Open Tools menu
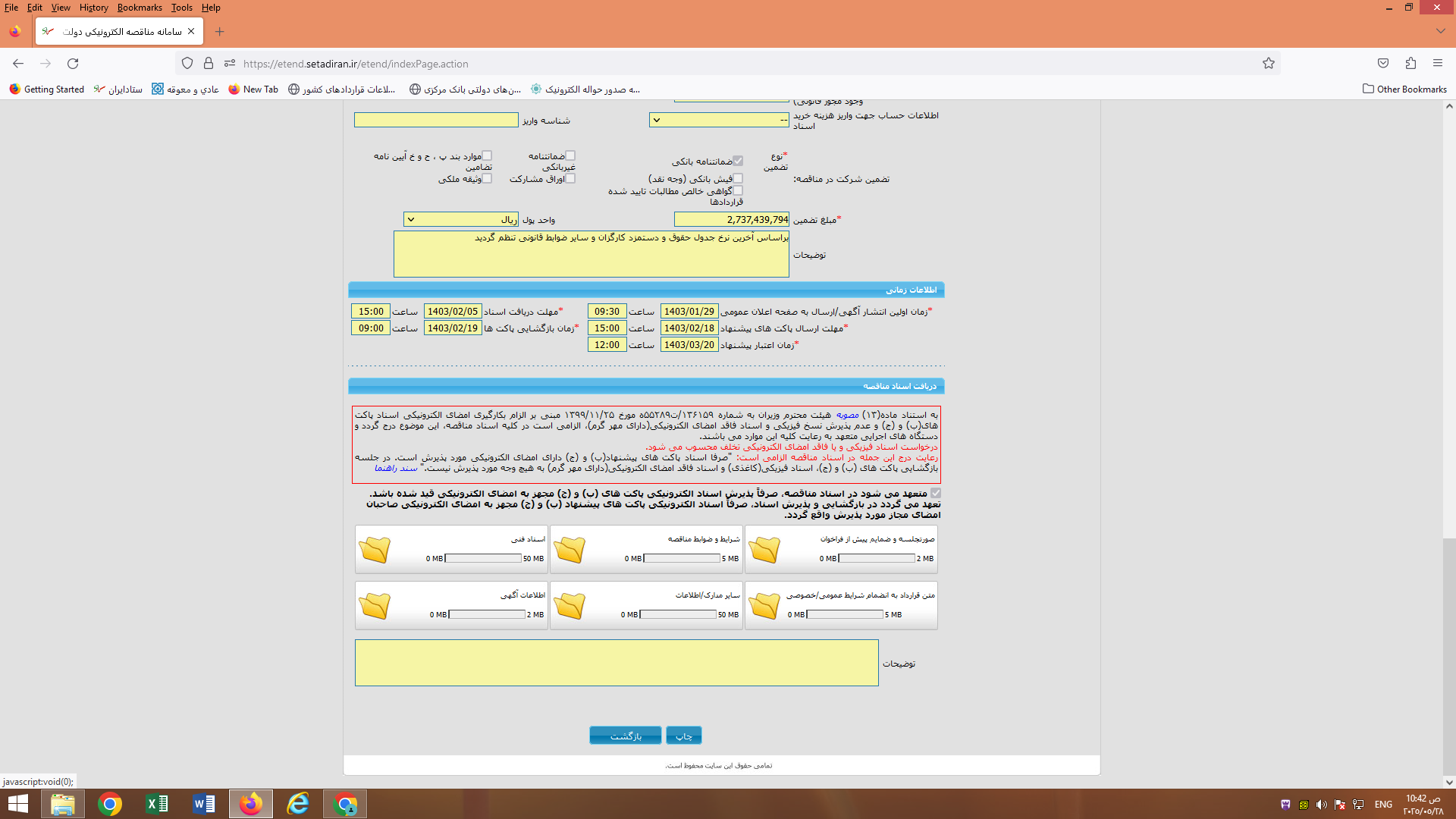Image resolution: width=1456 pixels, height=819 pixels. click(182, 8)
